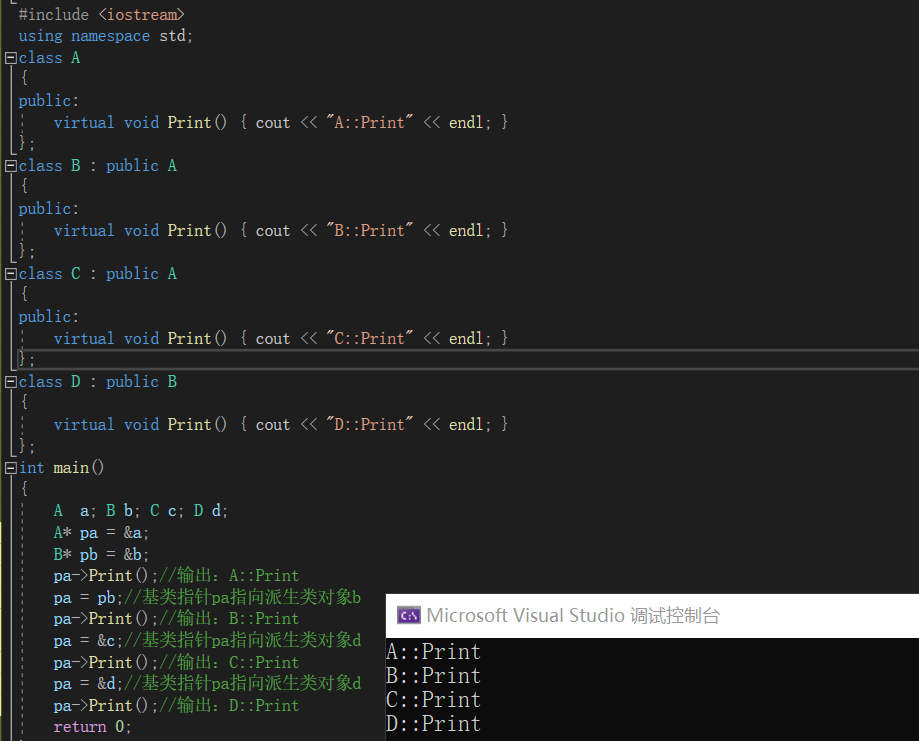Viewport: 919px width, 741px height.
Task: Collapse the class A code block
Action: pyautogui.click(x=11, y=58)
